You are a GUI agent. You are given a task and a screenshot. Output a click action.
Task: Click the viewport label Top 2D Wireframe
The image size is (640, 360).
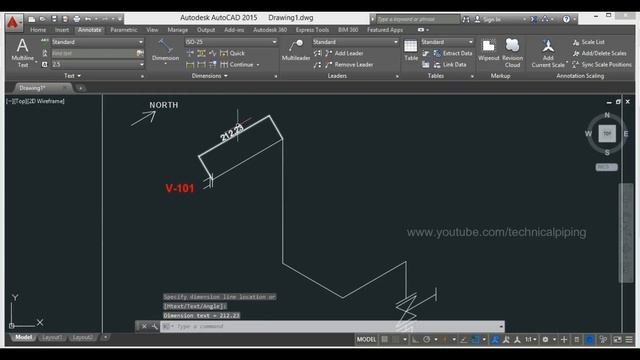(x=36, y=101)
